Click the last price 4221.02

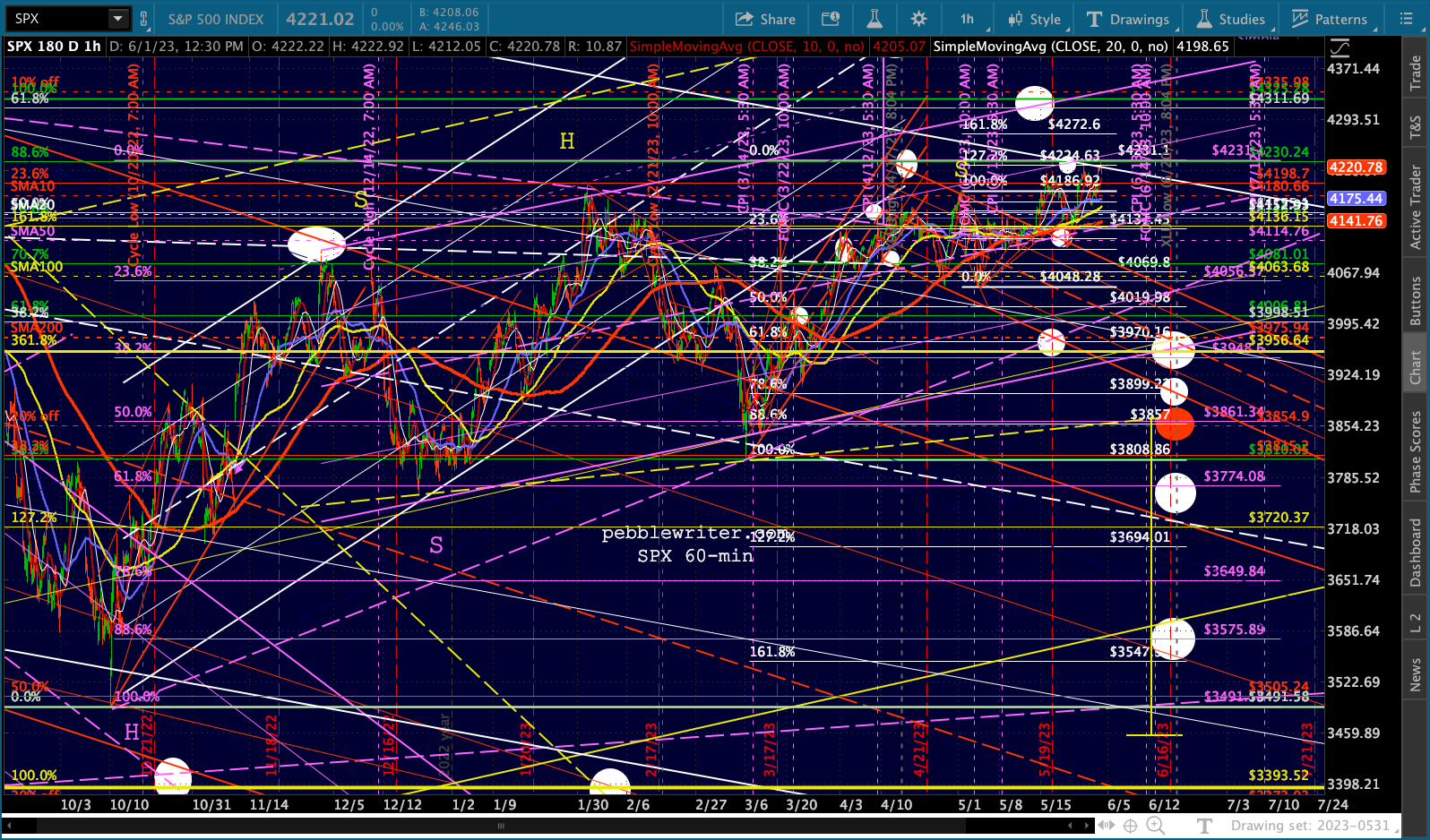[x=321, y=19]
